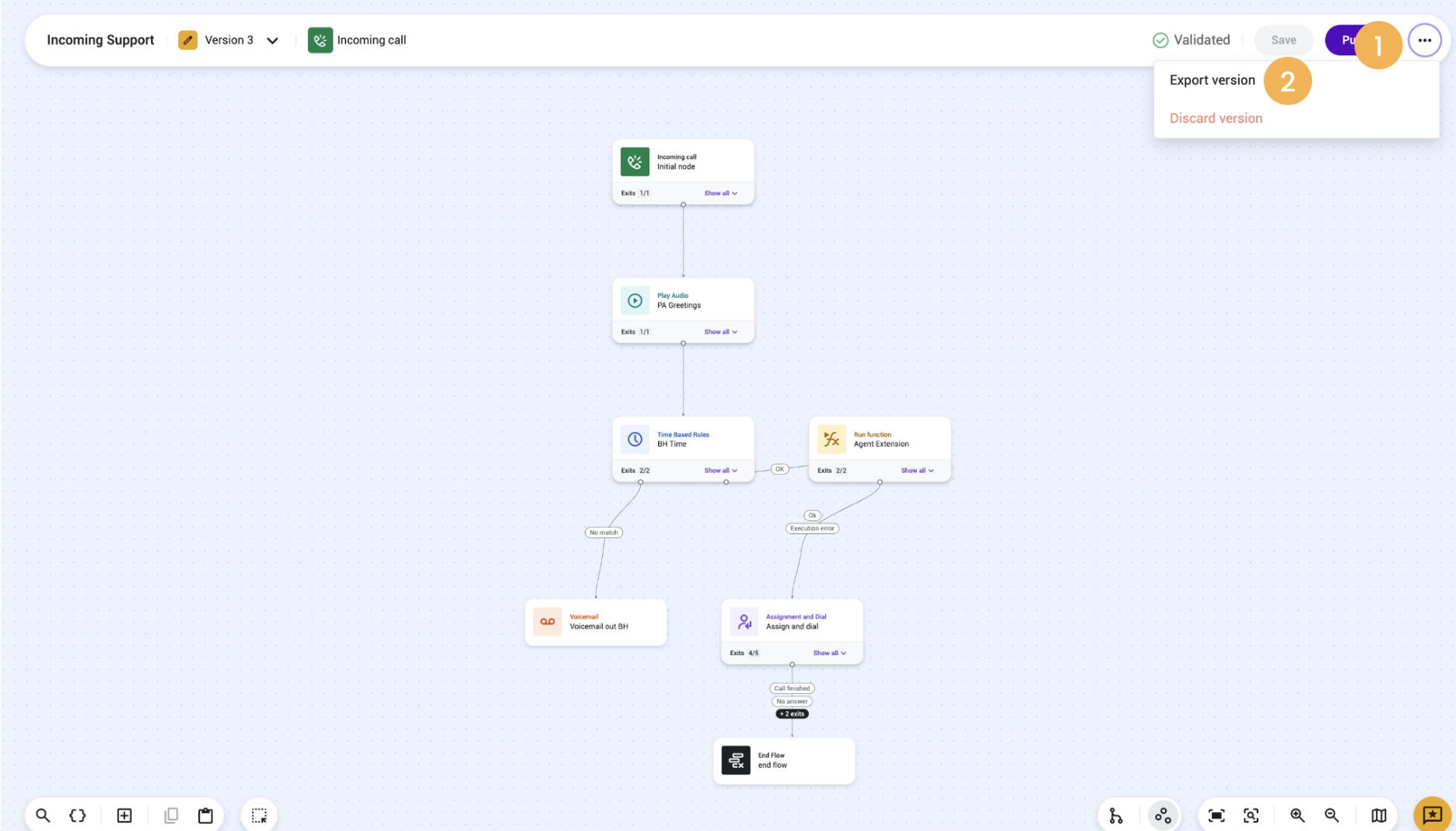Activate the dashed selection marquee tool

[x=259, y=815]
